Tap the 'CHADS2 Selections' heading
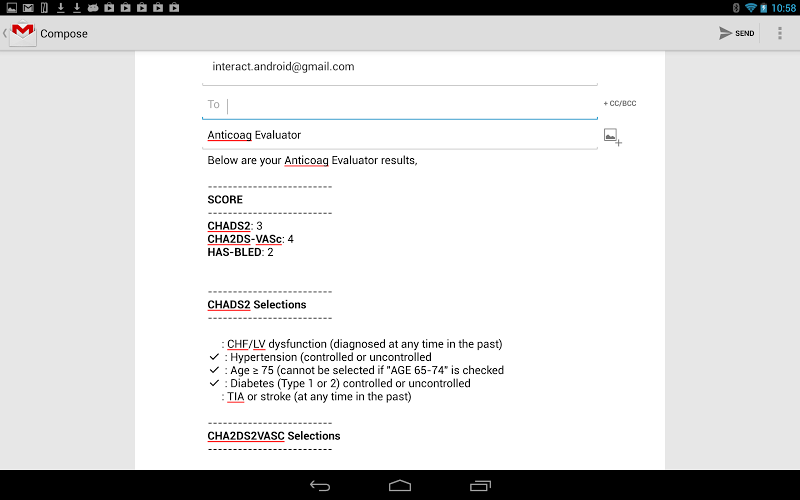800x500 pixels. click(x=257, y=305)
